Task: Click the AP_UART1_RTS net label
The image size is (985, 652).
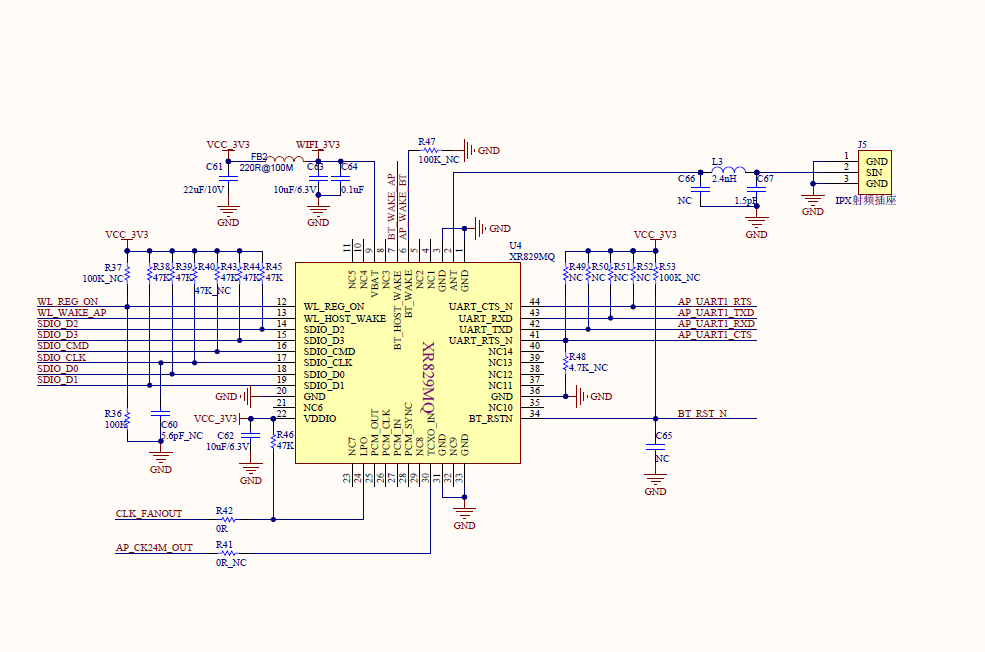Action: [x=715, y=302]
